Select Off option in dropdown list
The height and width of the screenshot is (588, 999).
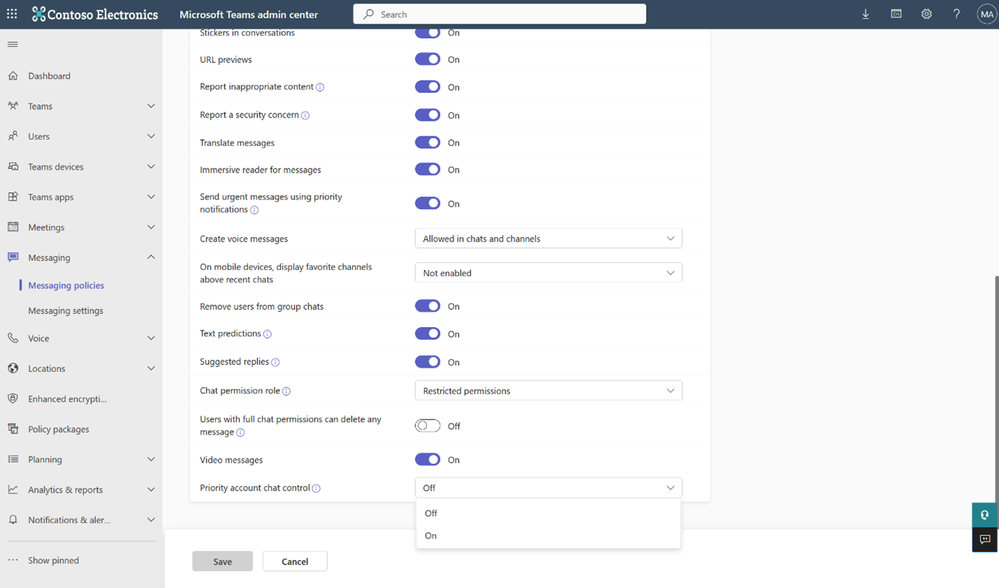tap(548, 513)
